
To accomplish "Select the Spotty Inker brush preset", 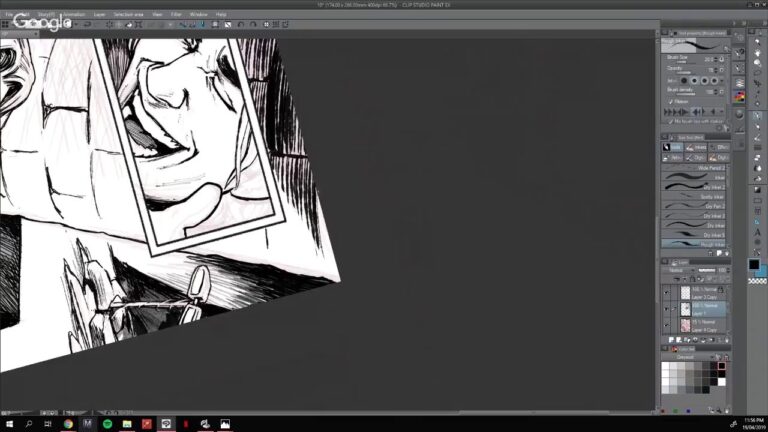I will pyautogui.click(x=694, y=196).
